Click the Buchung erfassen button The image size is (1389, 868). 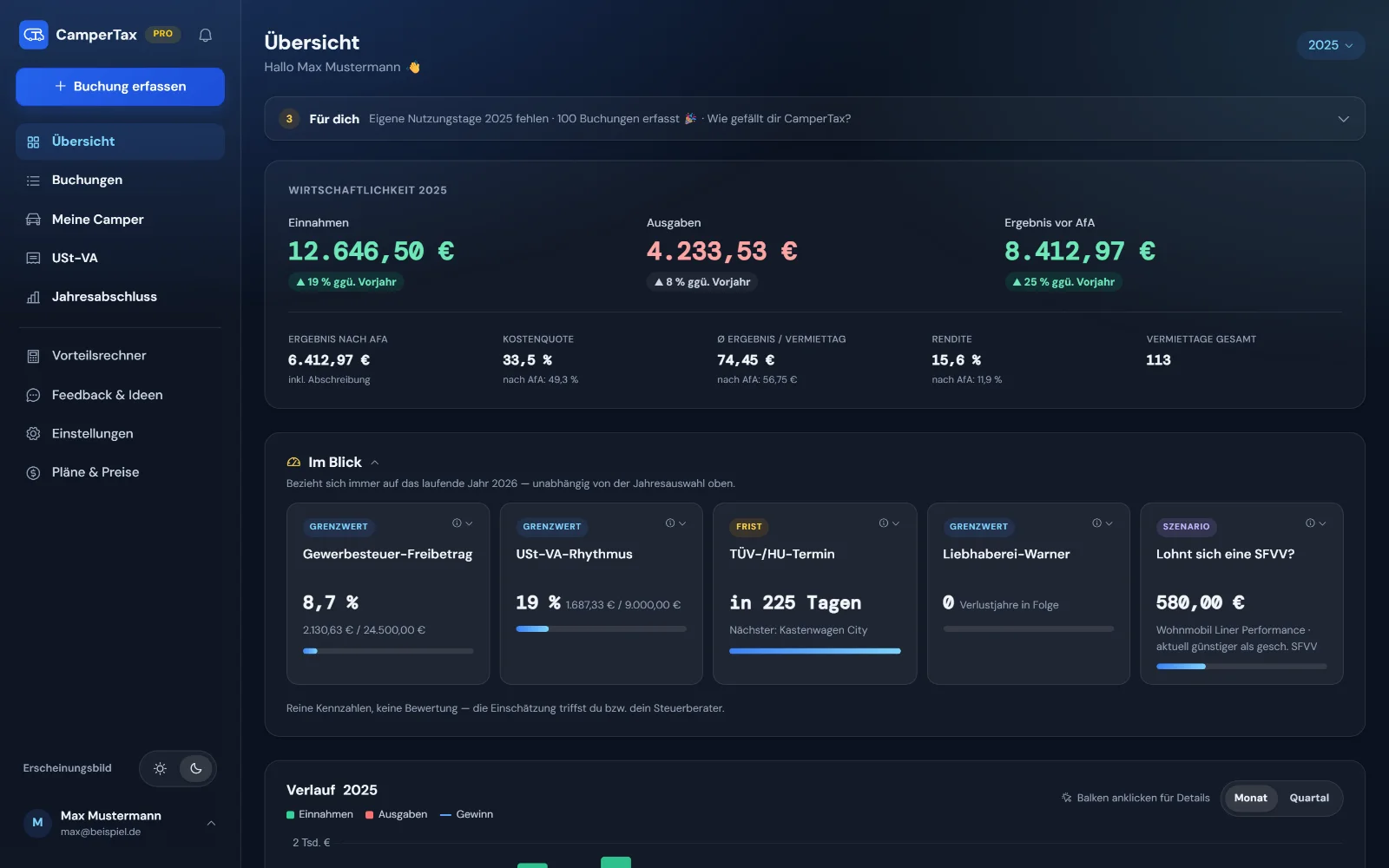120,87
